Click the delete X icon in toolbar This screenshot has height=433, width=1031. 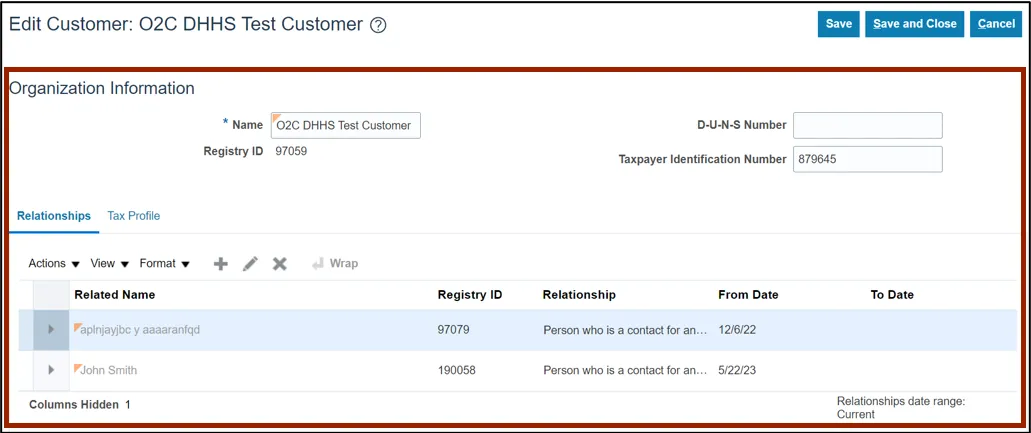coord(280,264)
